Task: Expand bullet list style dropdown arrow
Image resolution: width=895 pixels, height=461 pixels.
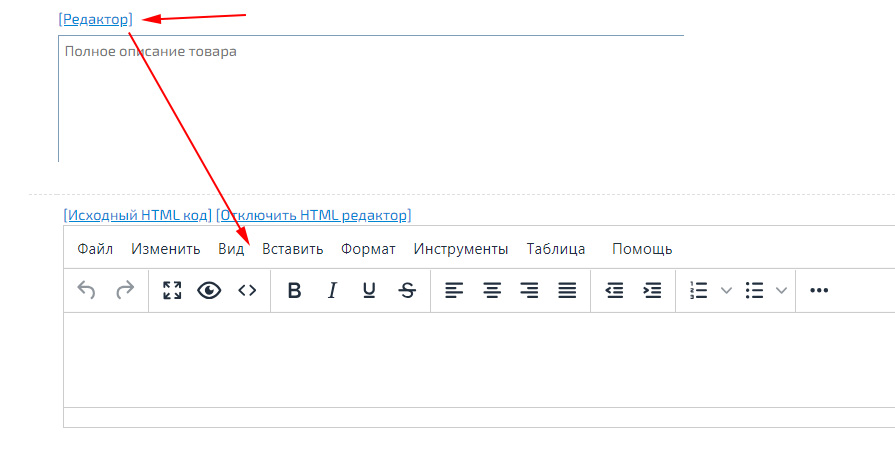Action: [x=781, y=290]
